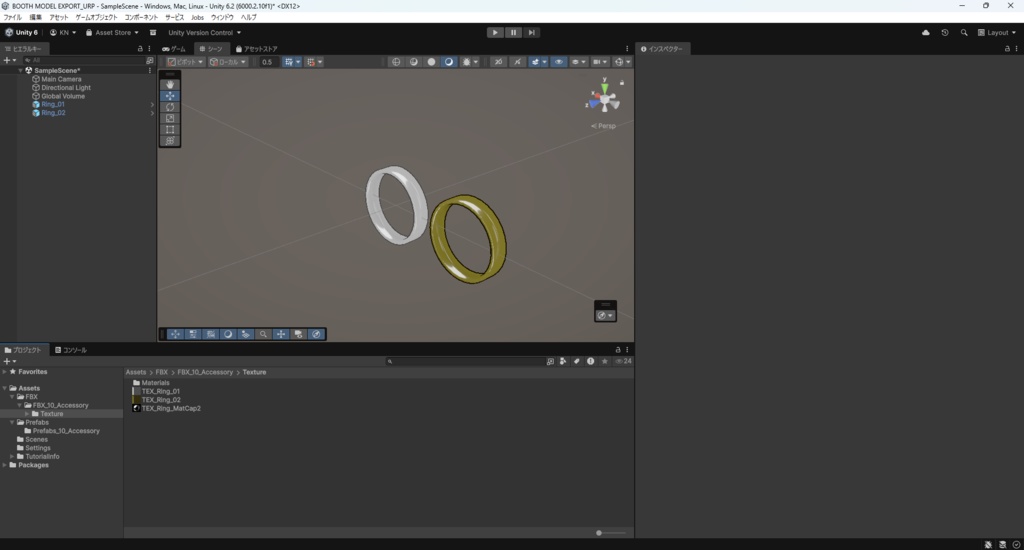Select TEX_Ring_02 texture asset
Screen dimensions: 1024x550
coord(161,400)
